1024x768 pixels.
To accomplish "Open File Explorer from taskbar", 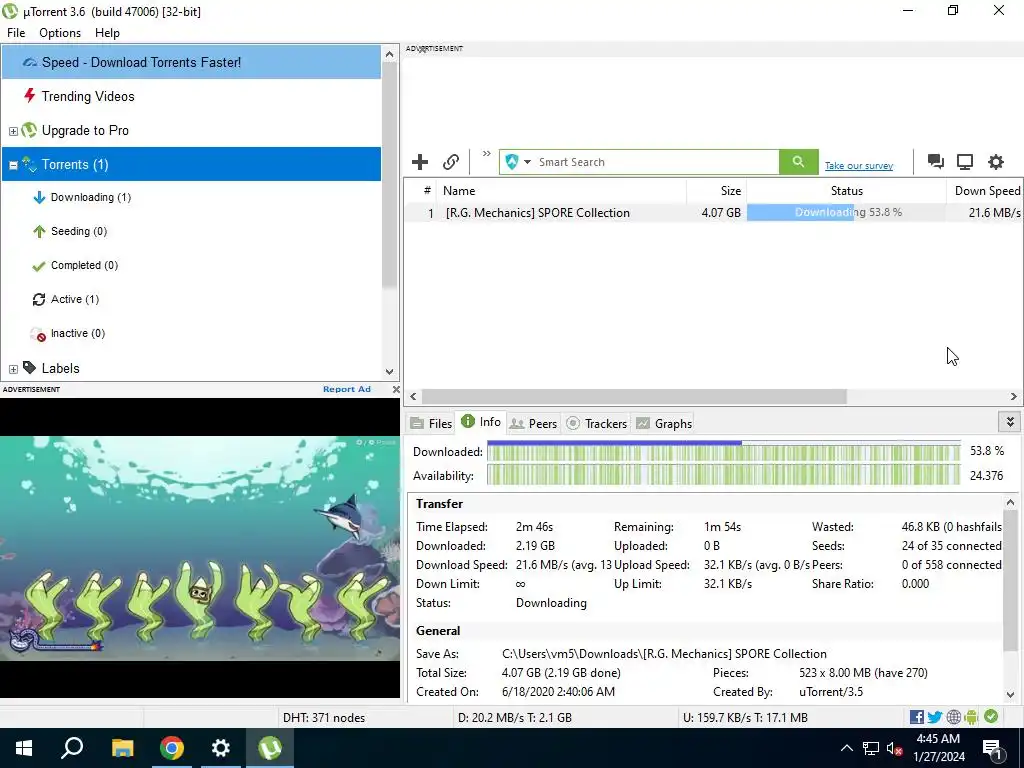I will [x=122, y=748].
